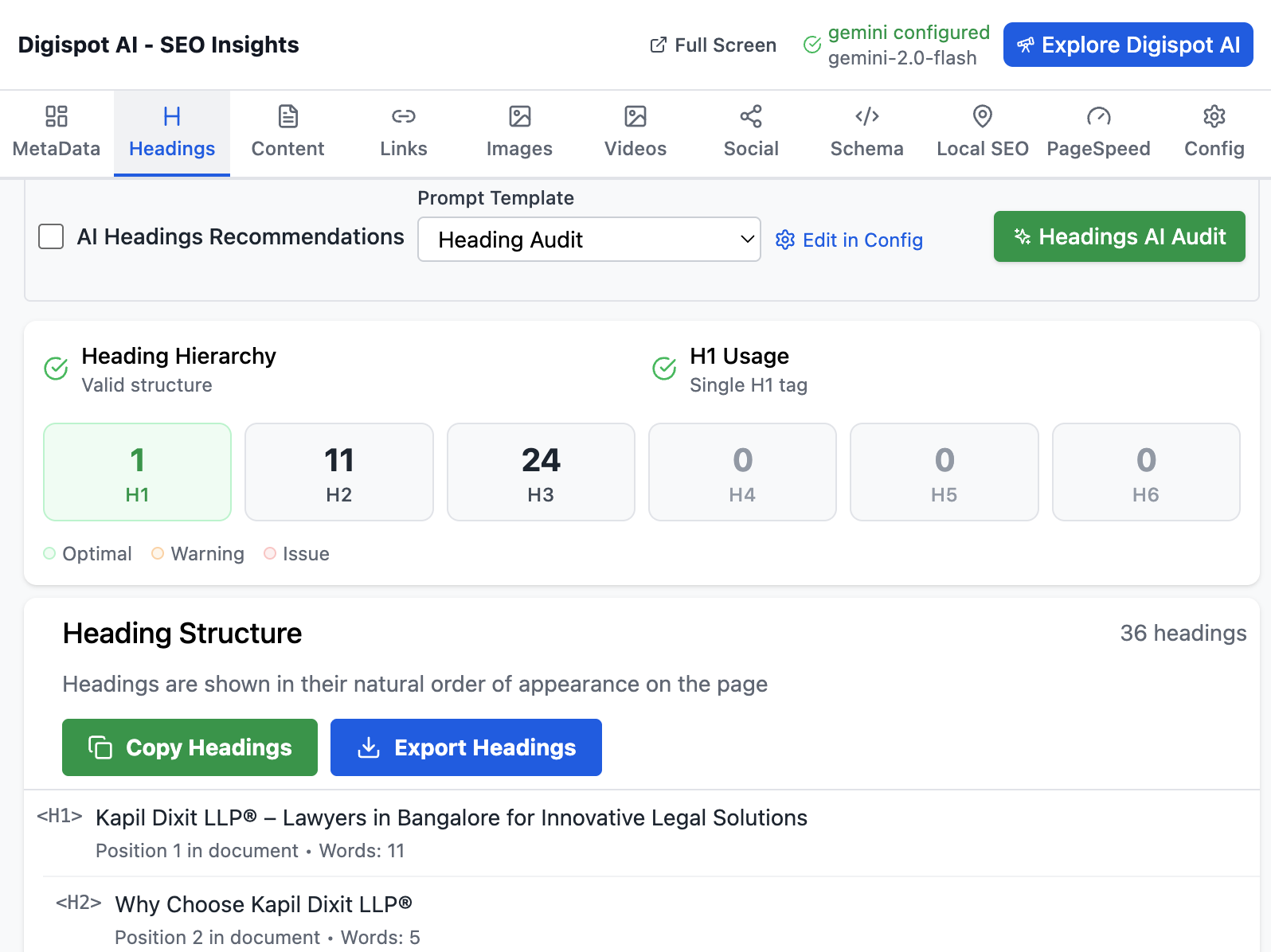Open the Images tab

[519, 133]
